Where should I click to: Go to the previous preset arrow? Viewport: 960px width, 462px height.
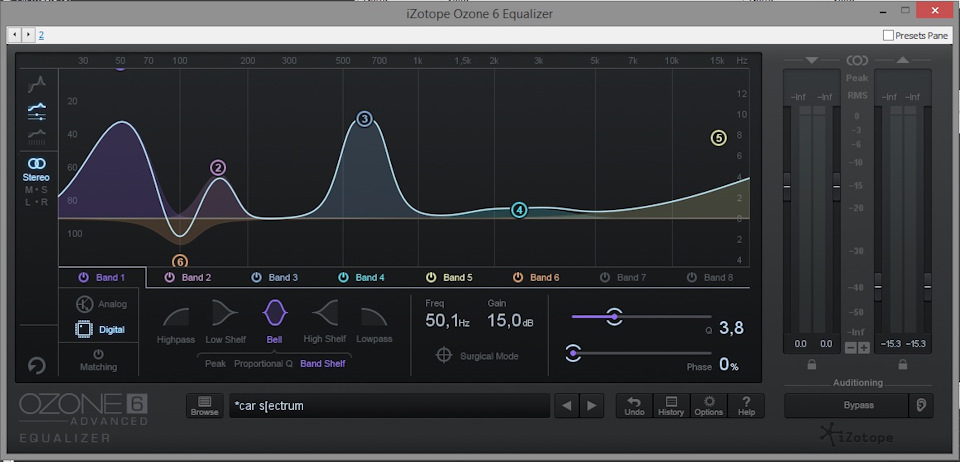point(567,405)
